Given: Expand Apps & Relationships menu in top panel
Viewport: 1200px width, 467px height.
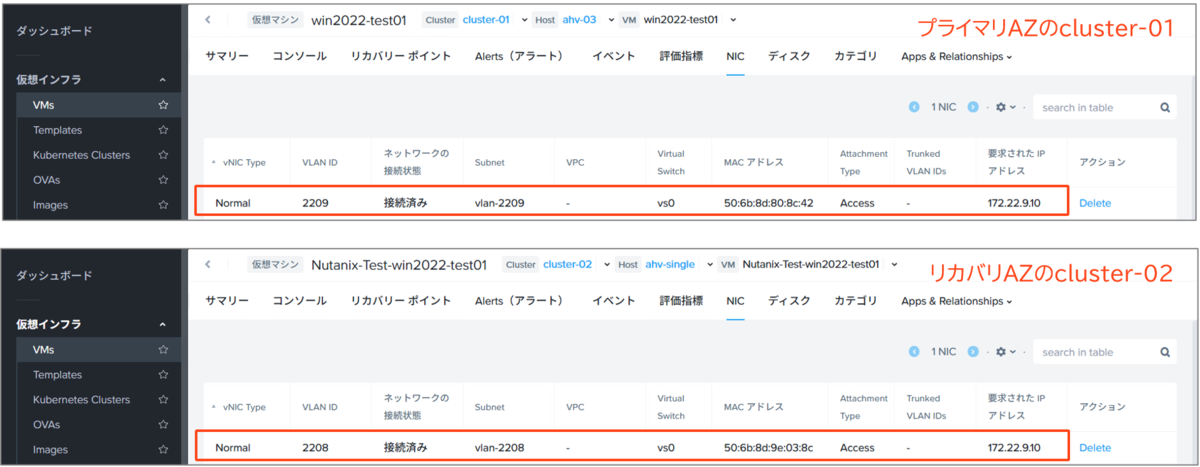Looking at the screenshot, I should point(956,57).
